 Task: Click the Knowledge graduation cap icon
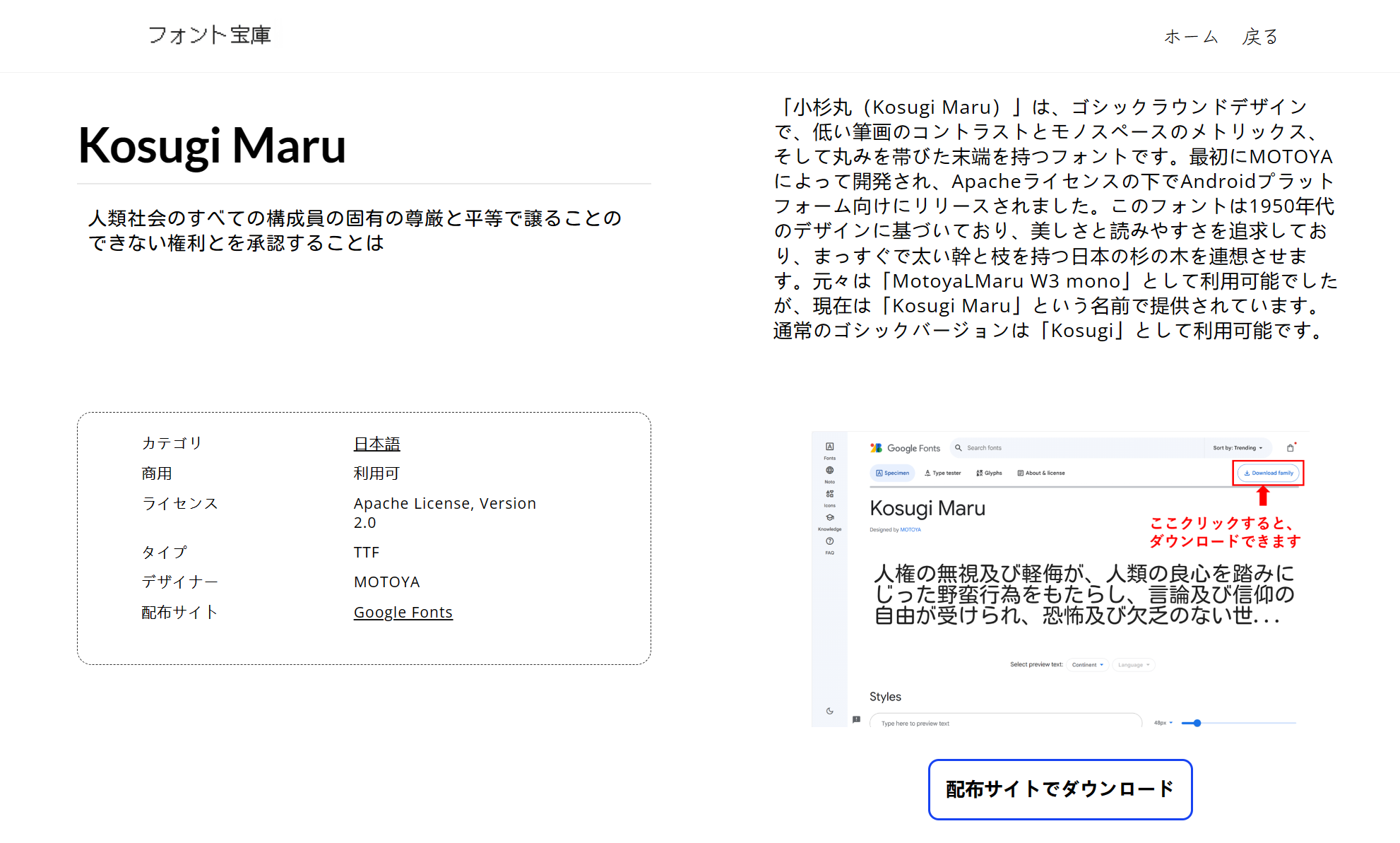coord(829,518)
